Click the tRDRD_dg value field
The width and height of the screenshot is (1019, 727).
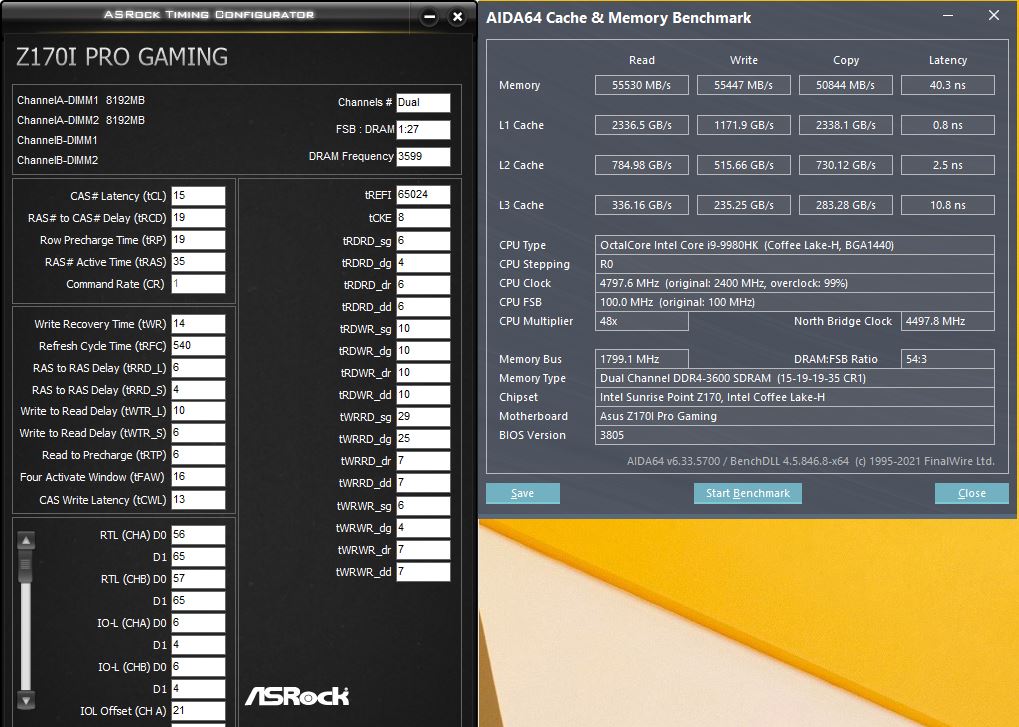(423, 263)
